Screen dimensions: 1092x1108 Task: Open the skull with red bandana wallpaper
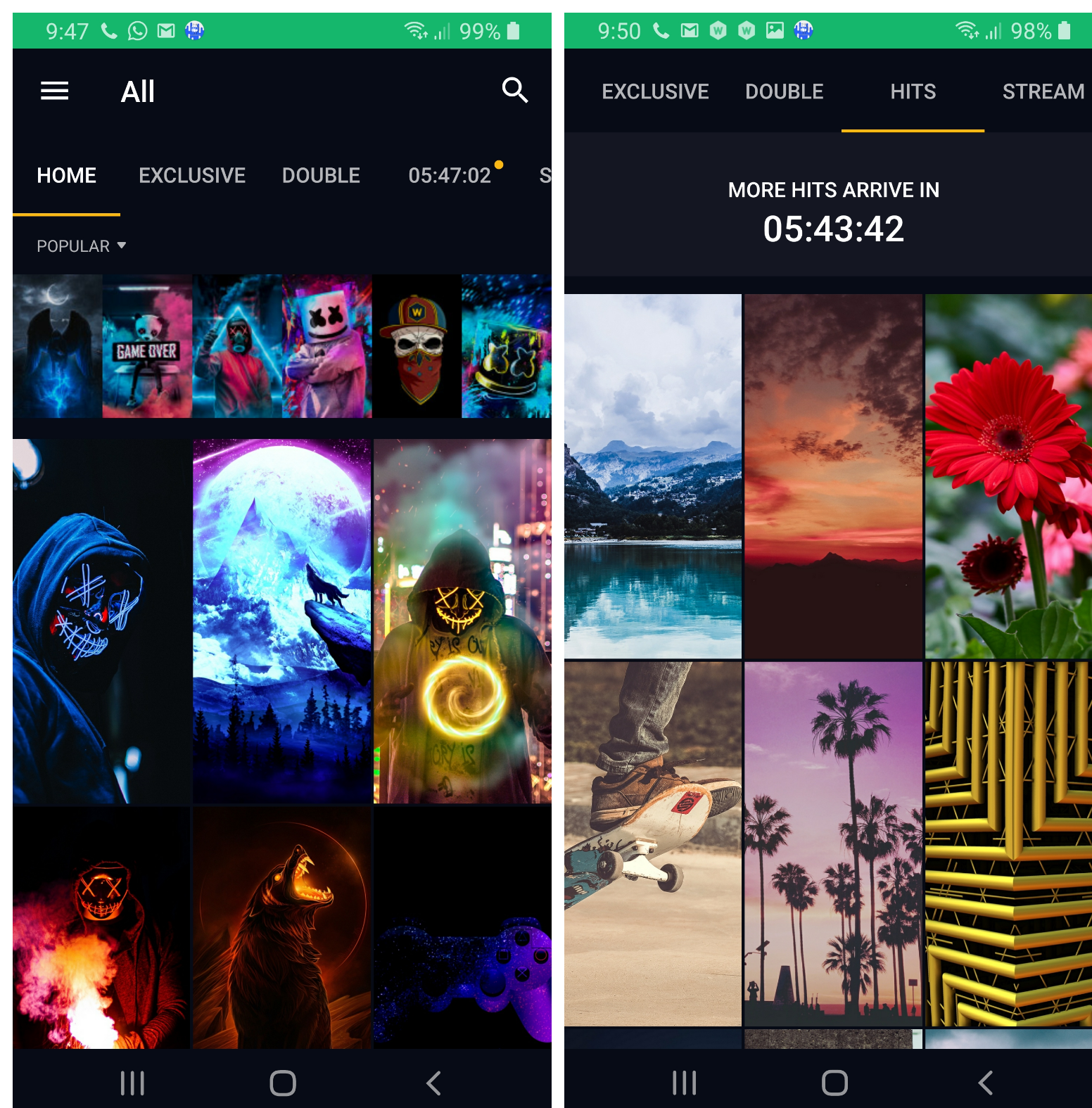pos(417,346)
